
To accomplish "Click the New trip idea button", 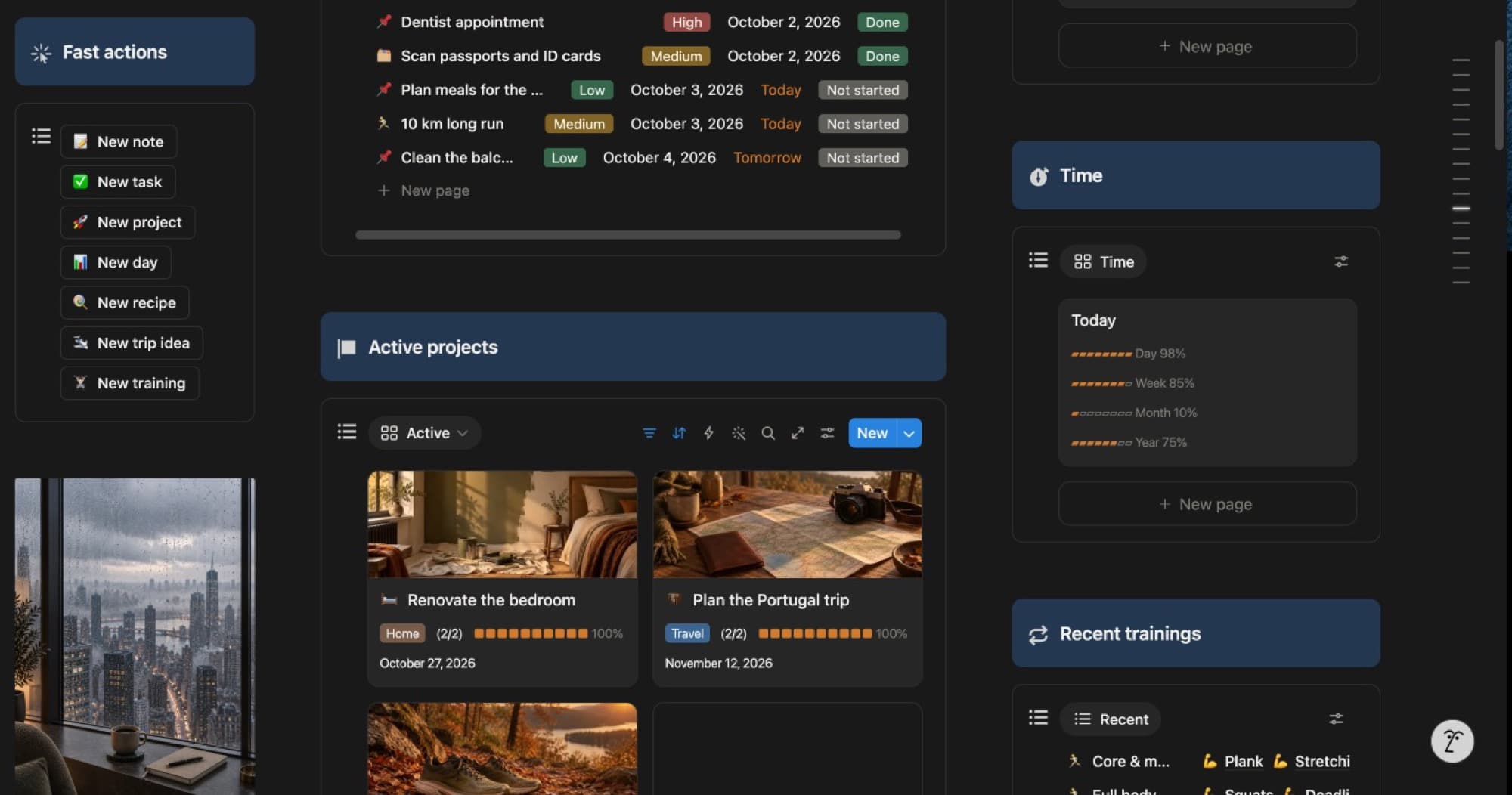I will pyautogui.click(x=132, y=343).
